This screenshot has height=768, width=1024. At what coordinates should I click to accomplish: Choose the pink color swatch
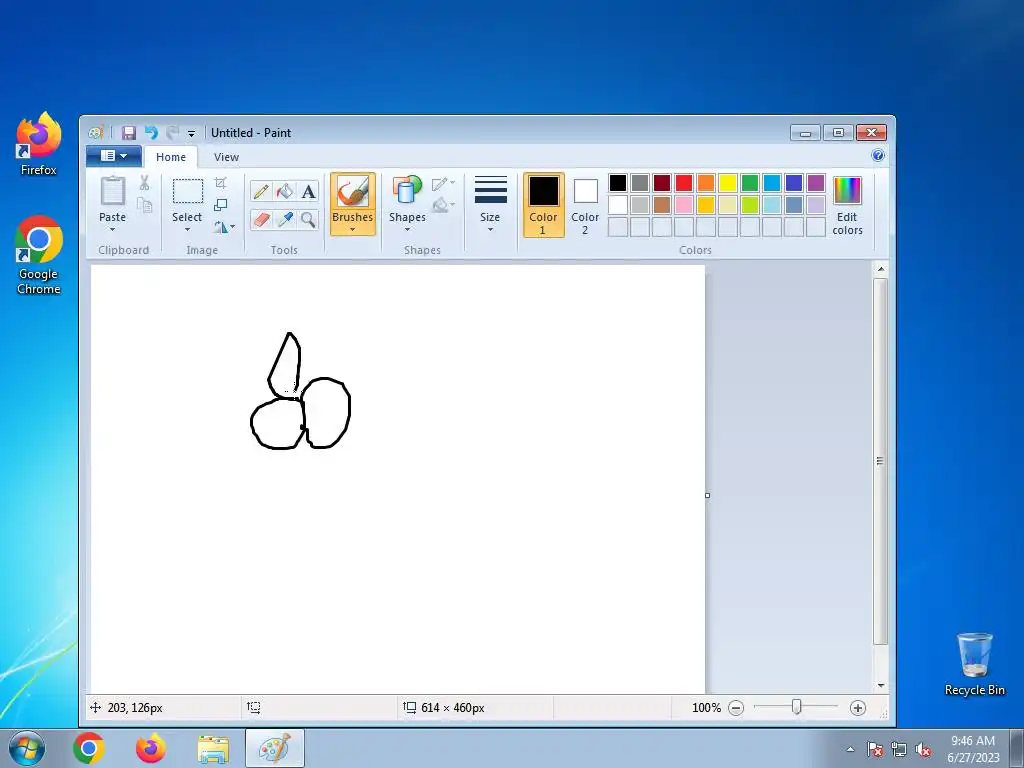point(684,205)
